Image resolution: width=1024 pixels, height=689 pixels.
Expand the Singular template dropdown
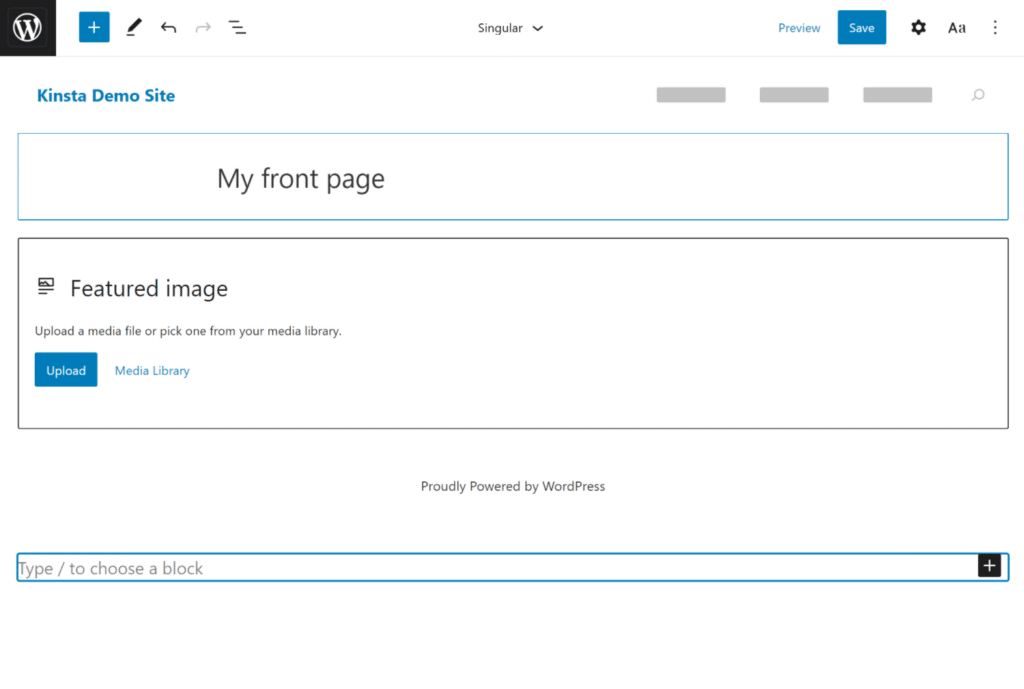[x=510, y=28]
